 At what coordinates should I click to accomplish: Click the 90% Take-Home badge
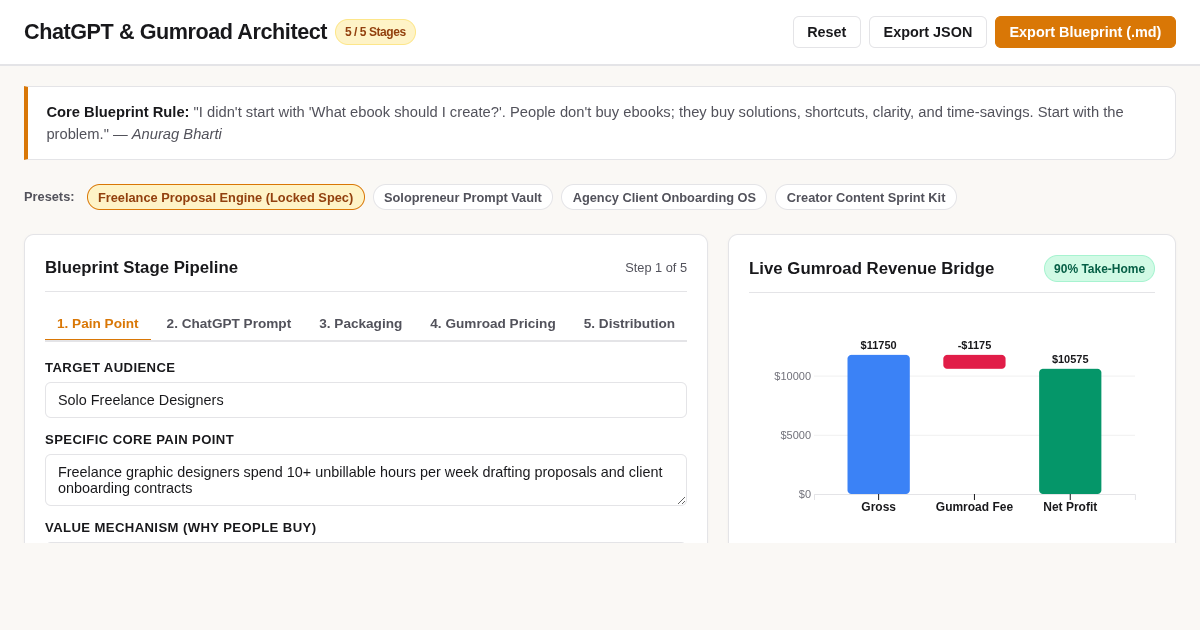[x=1099, y=269]
